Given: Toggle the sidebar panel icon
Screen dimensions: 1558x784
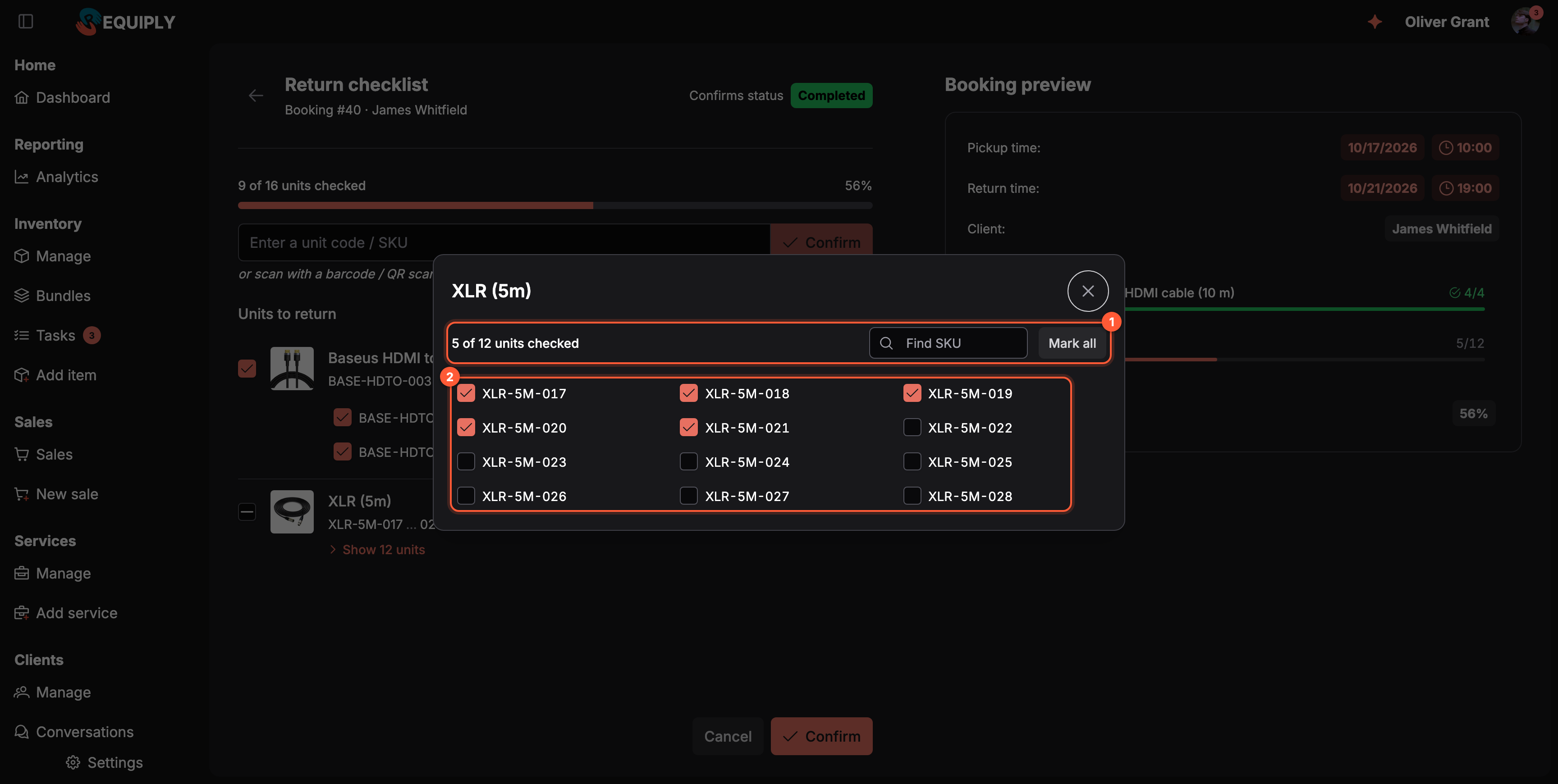Looking at the screenshot, I should [x=25, y=22].
